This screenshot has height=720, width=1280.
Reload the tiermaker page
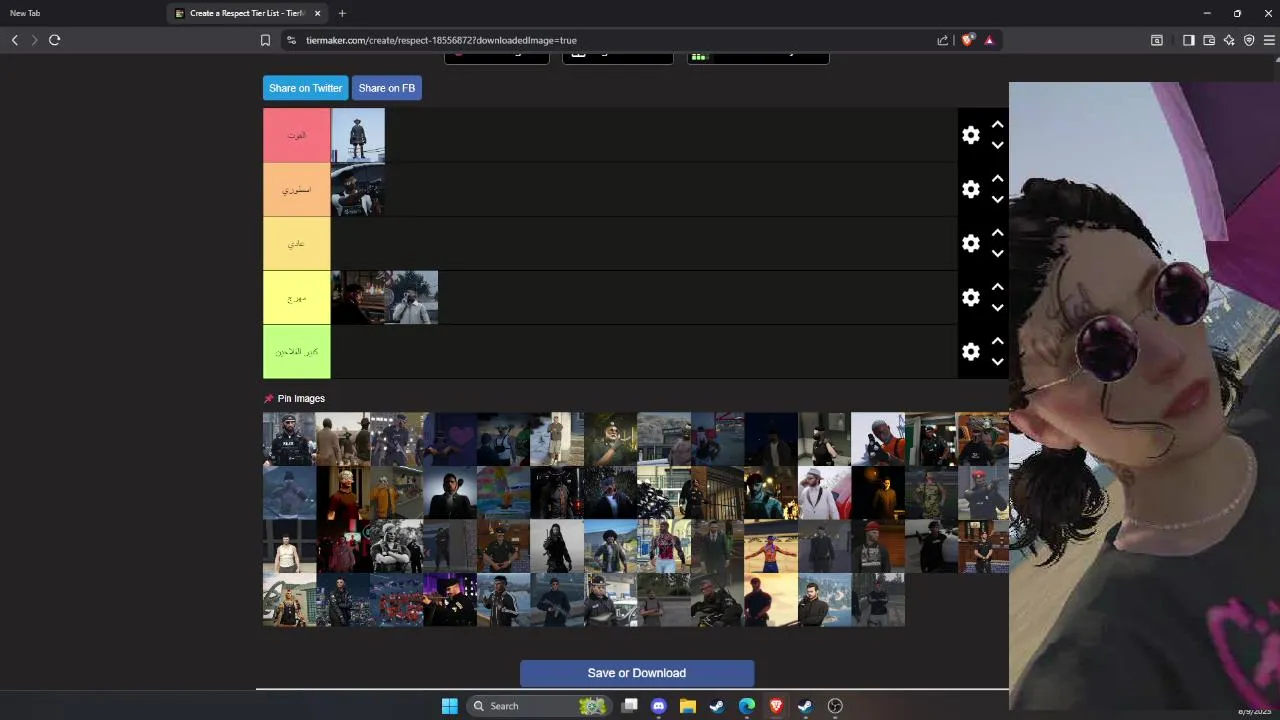pyautogui.click(x=55, y=40)
